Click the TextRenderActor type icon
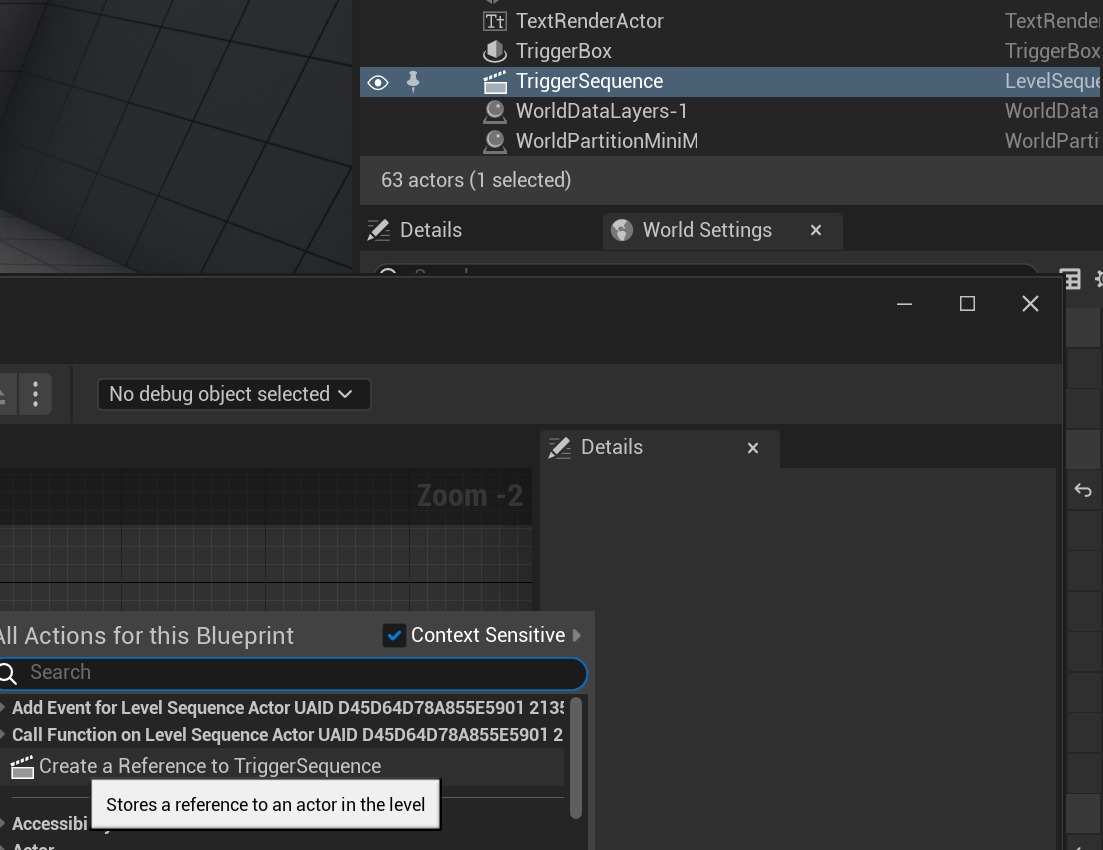 [495, 21]
